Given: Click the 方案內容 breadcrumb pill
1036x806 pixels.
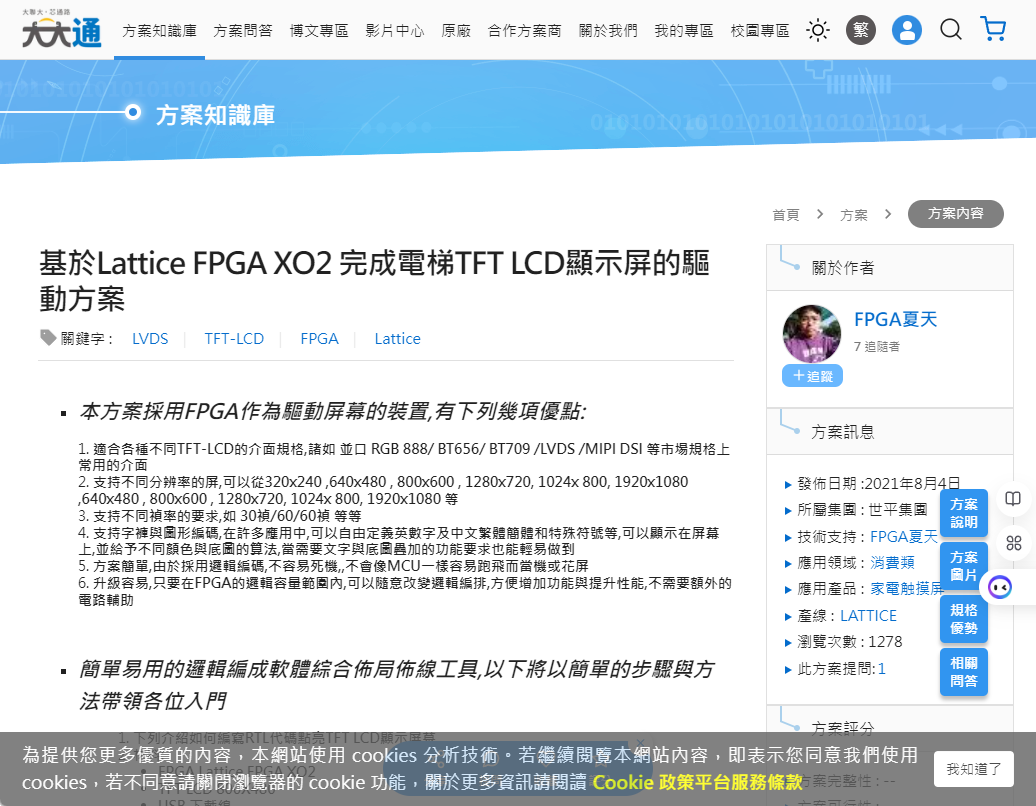Looking at the screenshot, I should click(955, 214).
